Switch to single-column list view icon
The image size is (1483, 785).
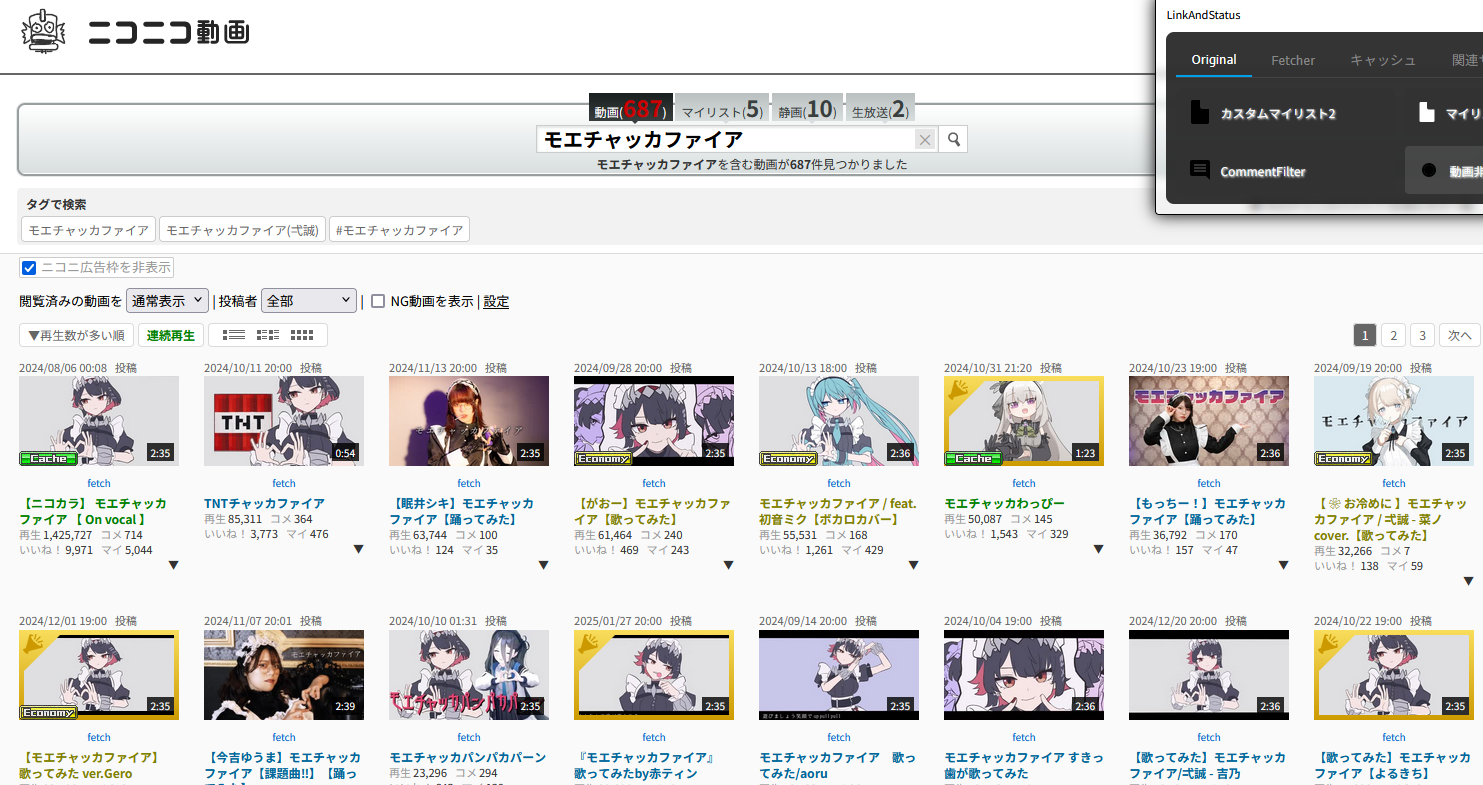point(233,335)
